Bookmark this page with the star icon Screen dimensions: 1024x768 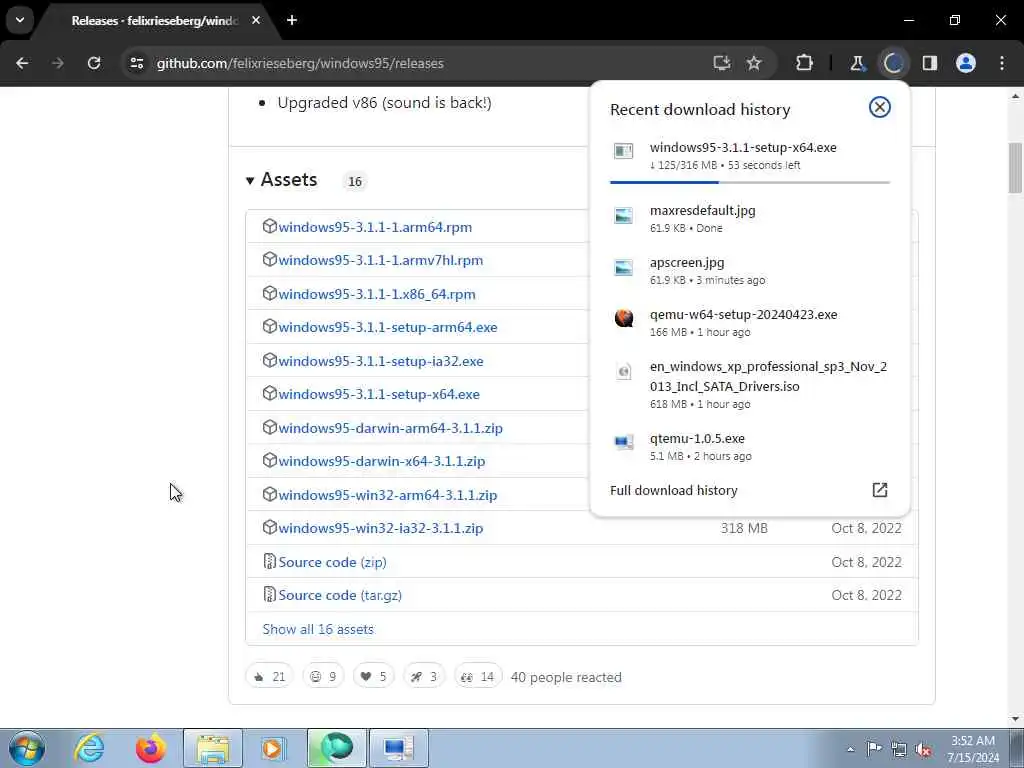pyautogui.click(x=754, y=63)
